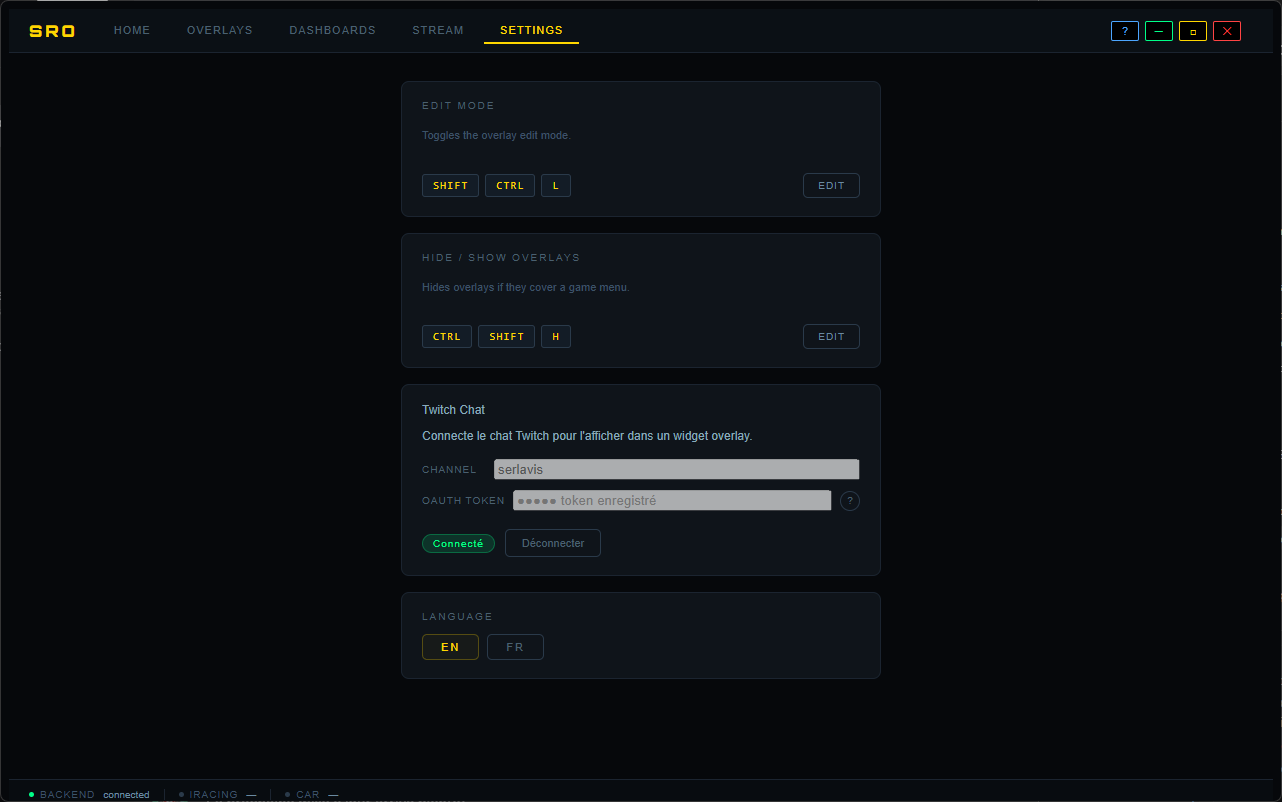Maximize the SRO window
The width and height of the screenshot is (1282, 802).
click(x=1193, y=31)
